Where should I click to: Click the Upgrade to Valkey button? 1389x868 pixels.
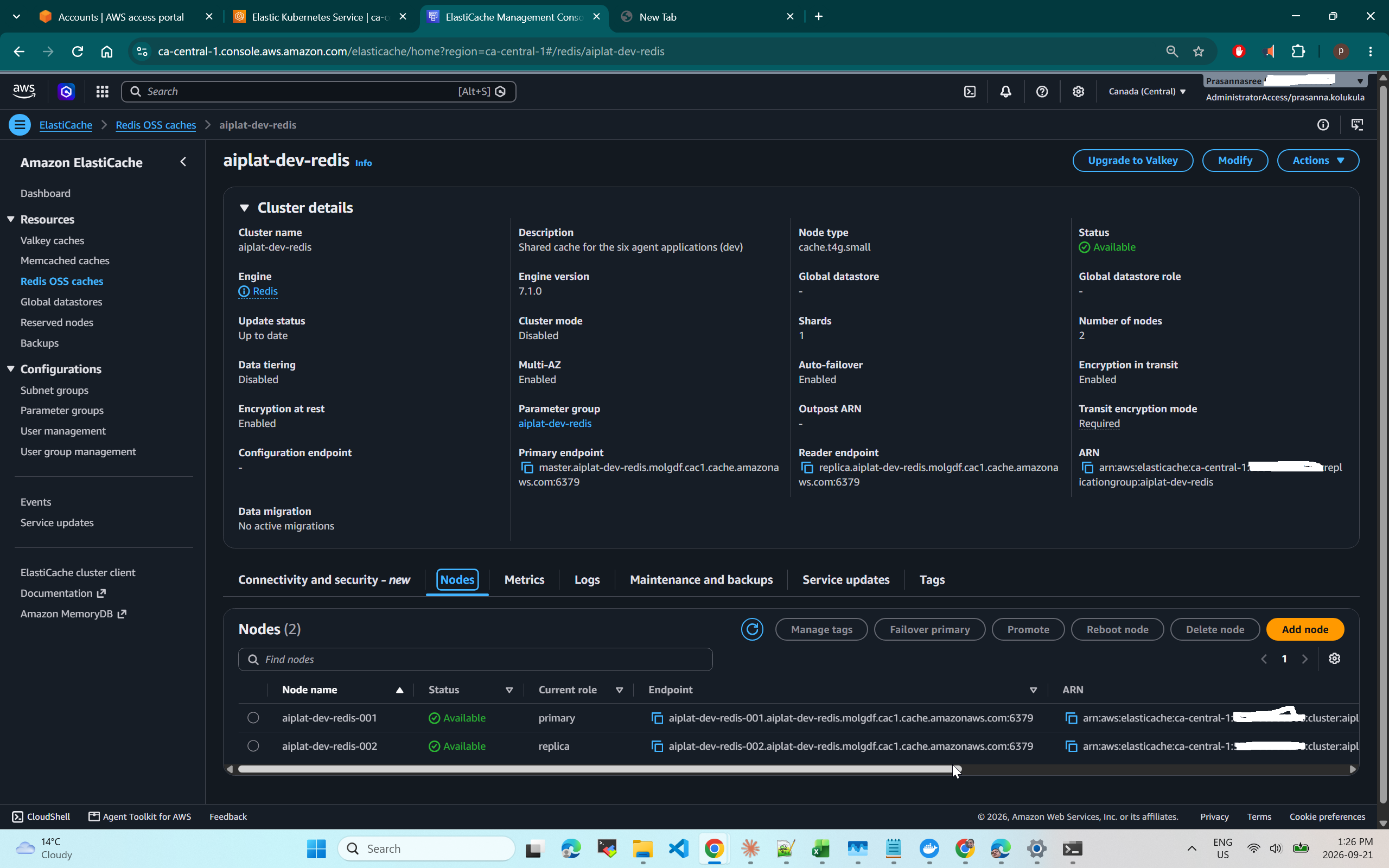click(x=1132, y=160)
